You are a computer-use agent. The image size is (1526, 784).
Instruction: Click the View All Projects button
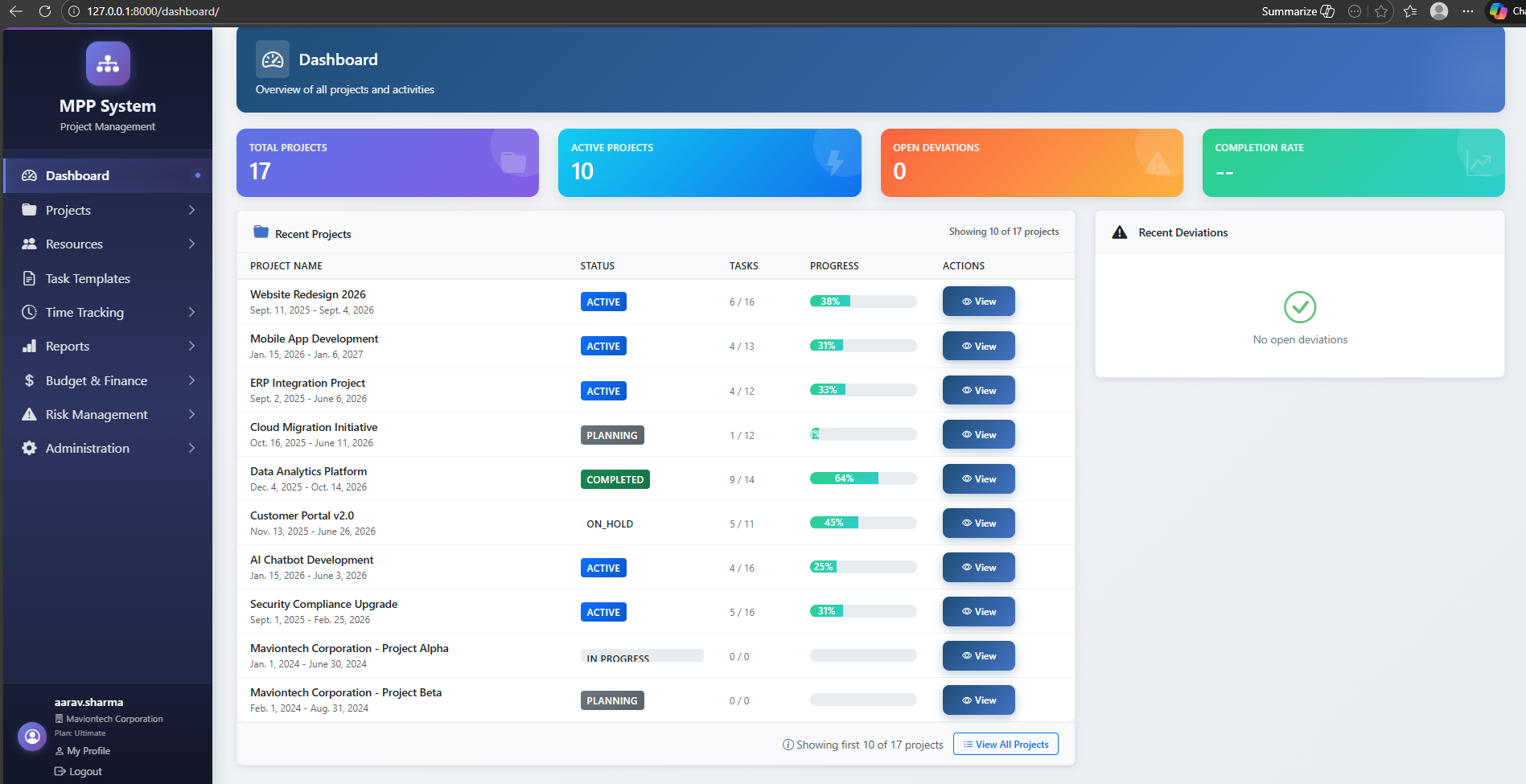(x=1006, y=745)
